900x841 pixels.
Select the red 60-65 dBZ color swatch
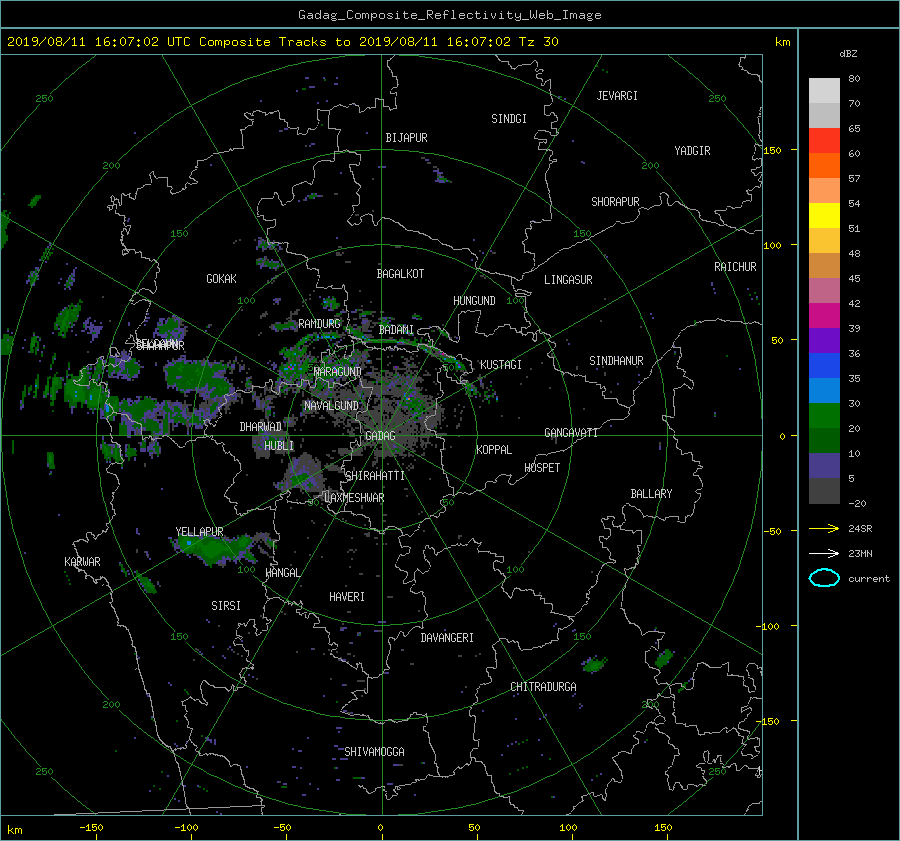(824, 140)
